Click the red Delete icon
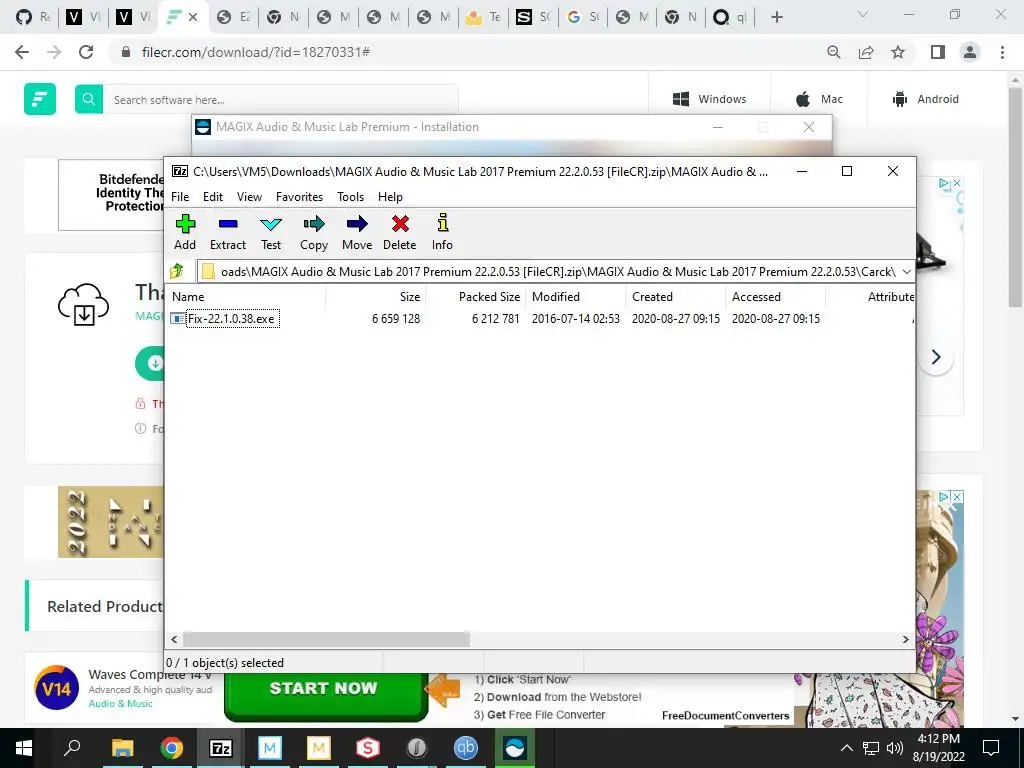This screenshot has height=768, width=1024. (400, 232)
